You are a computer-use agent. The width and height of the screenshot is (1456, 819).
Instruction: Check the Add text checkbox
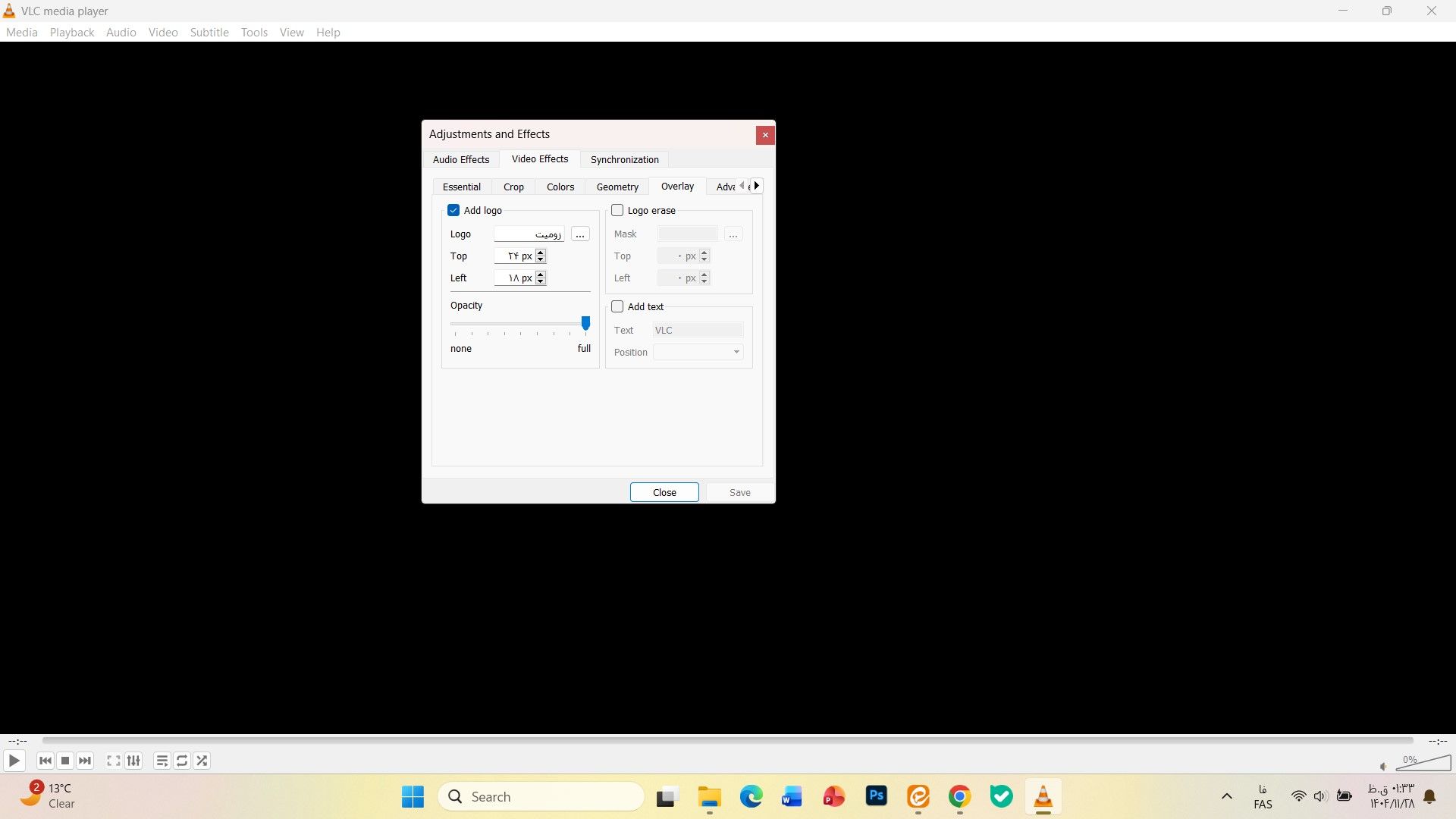click(617, 306)
